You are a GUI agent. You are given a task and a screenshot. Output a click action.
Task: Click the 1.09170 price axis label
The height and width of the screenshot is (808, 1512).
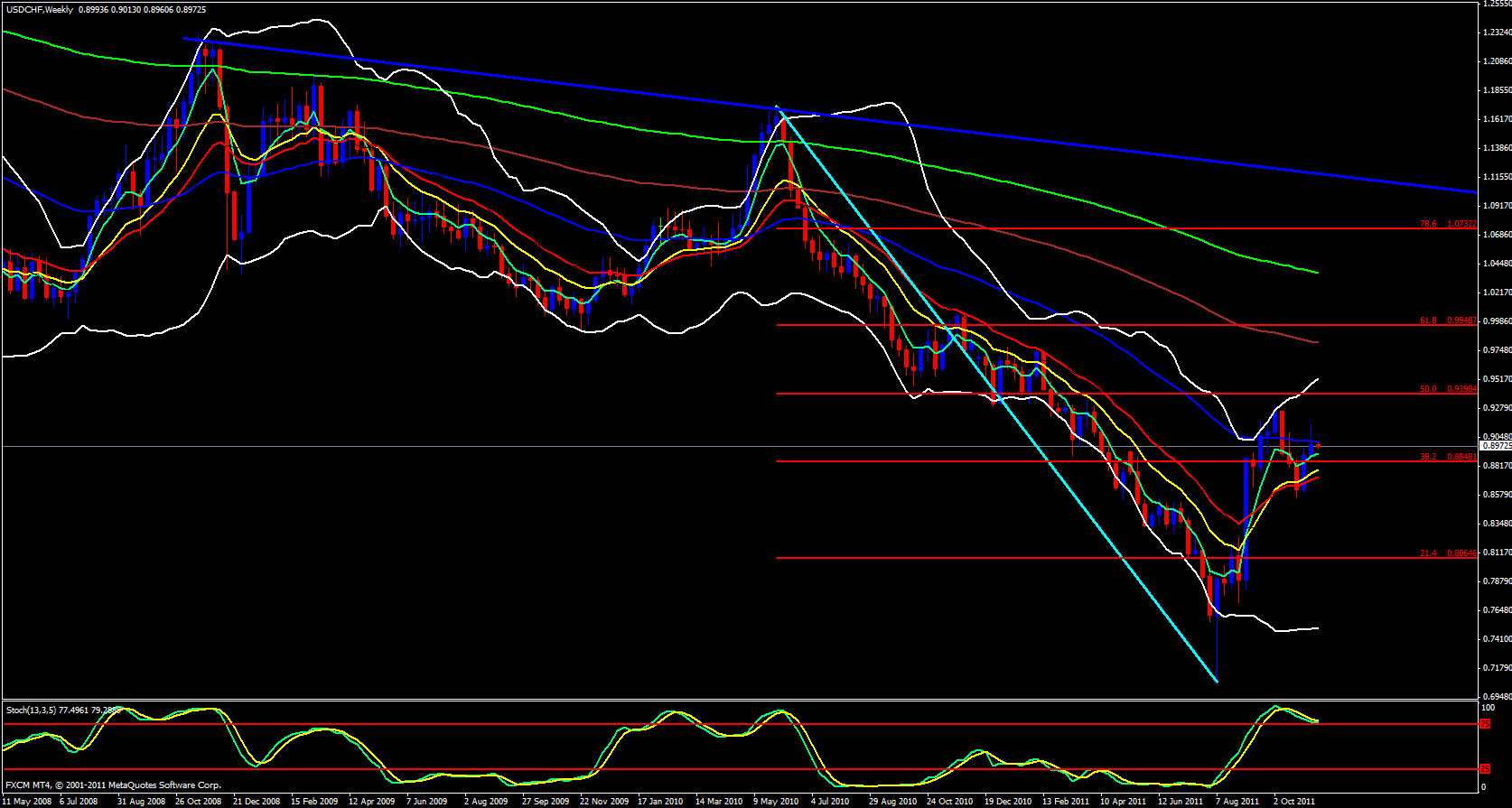click(1496, 206)
